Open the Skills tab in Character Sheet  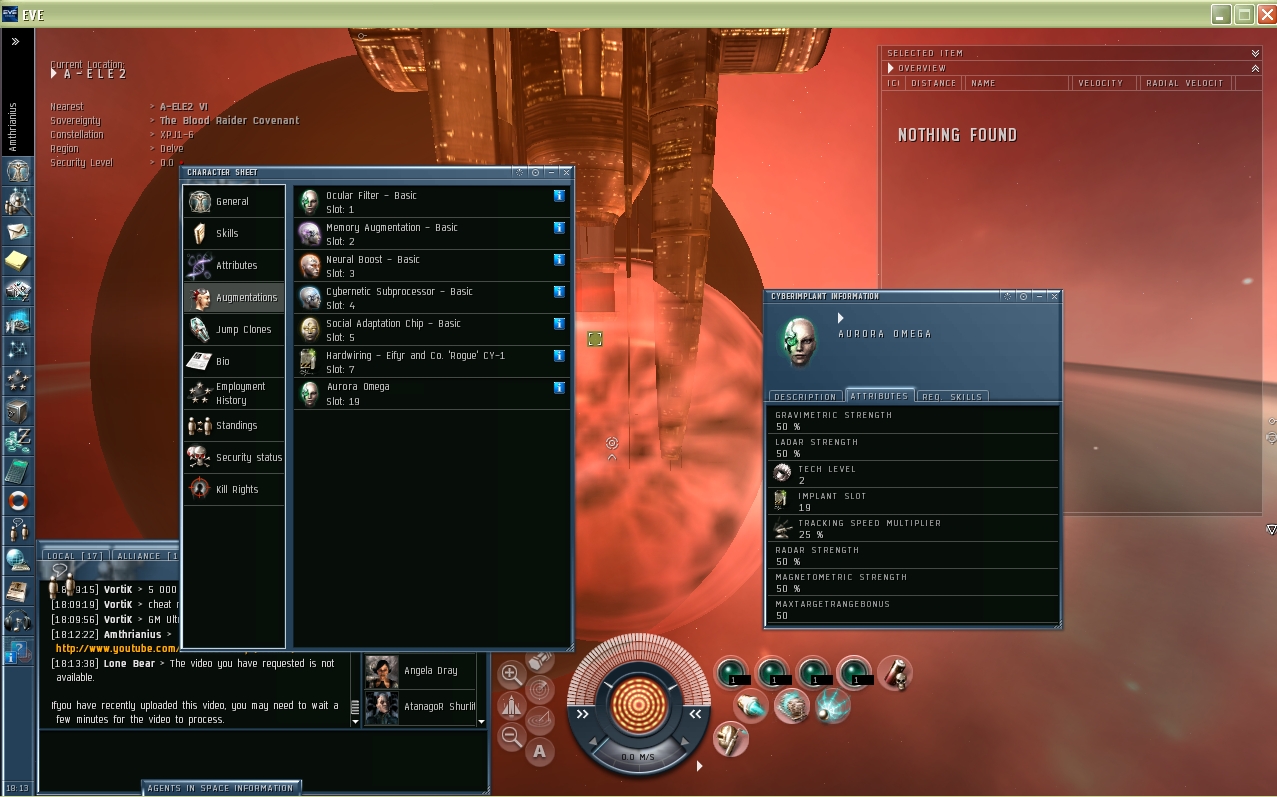pos(234,233)
